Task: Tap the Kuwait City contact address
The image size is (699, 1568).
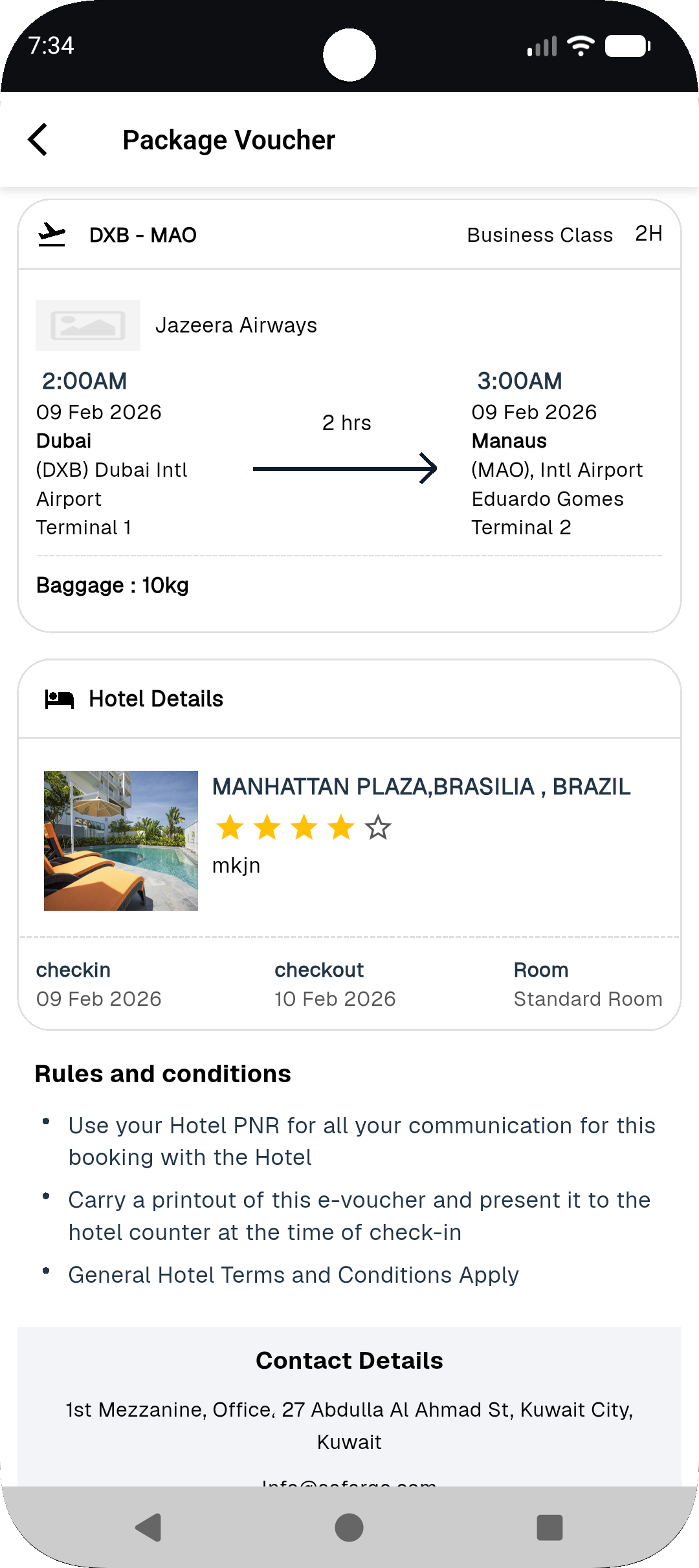Action: [349, 1425]
